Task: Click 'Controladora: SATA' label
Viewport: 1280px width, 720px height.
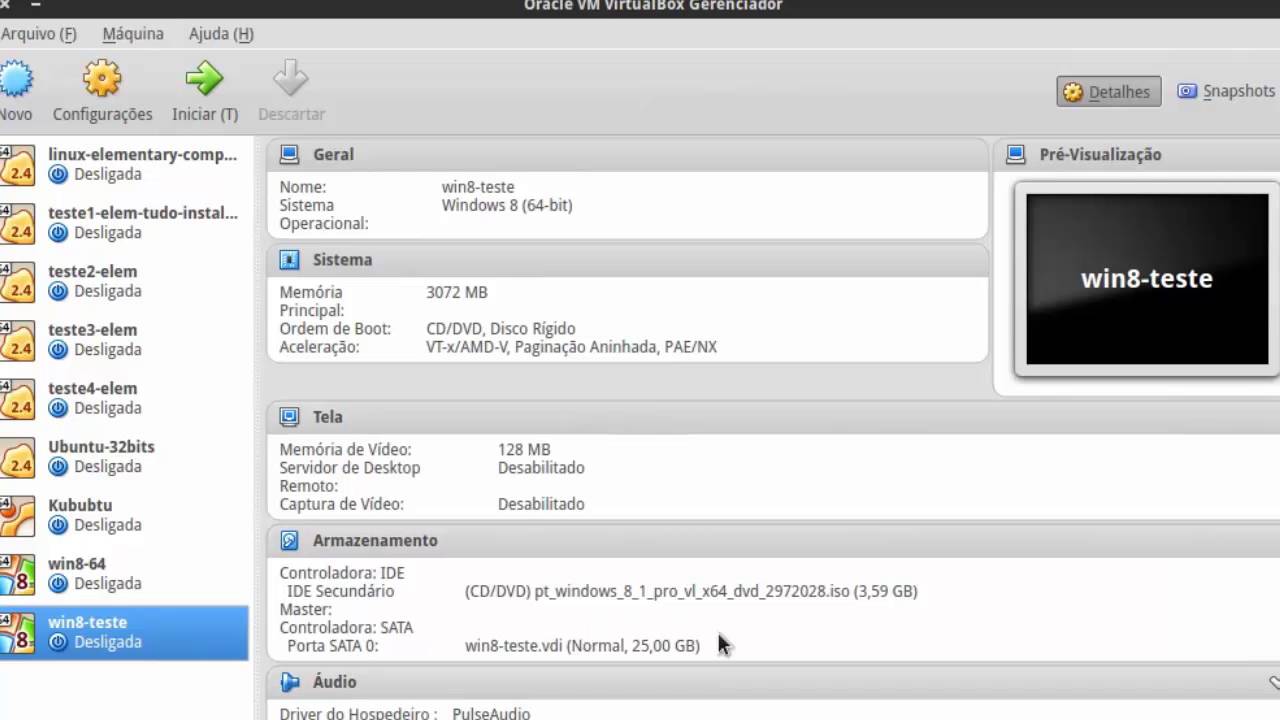Action: (x=346, y=628)
